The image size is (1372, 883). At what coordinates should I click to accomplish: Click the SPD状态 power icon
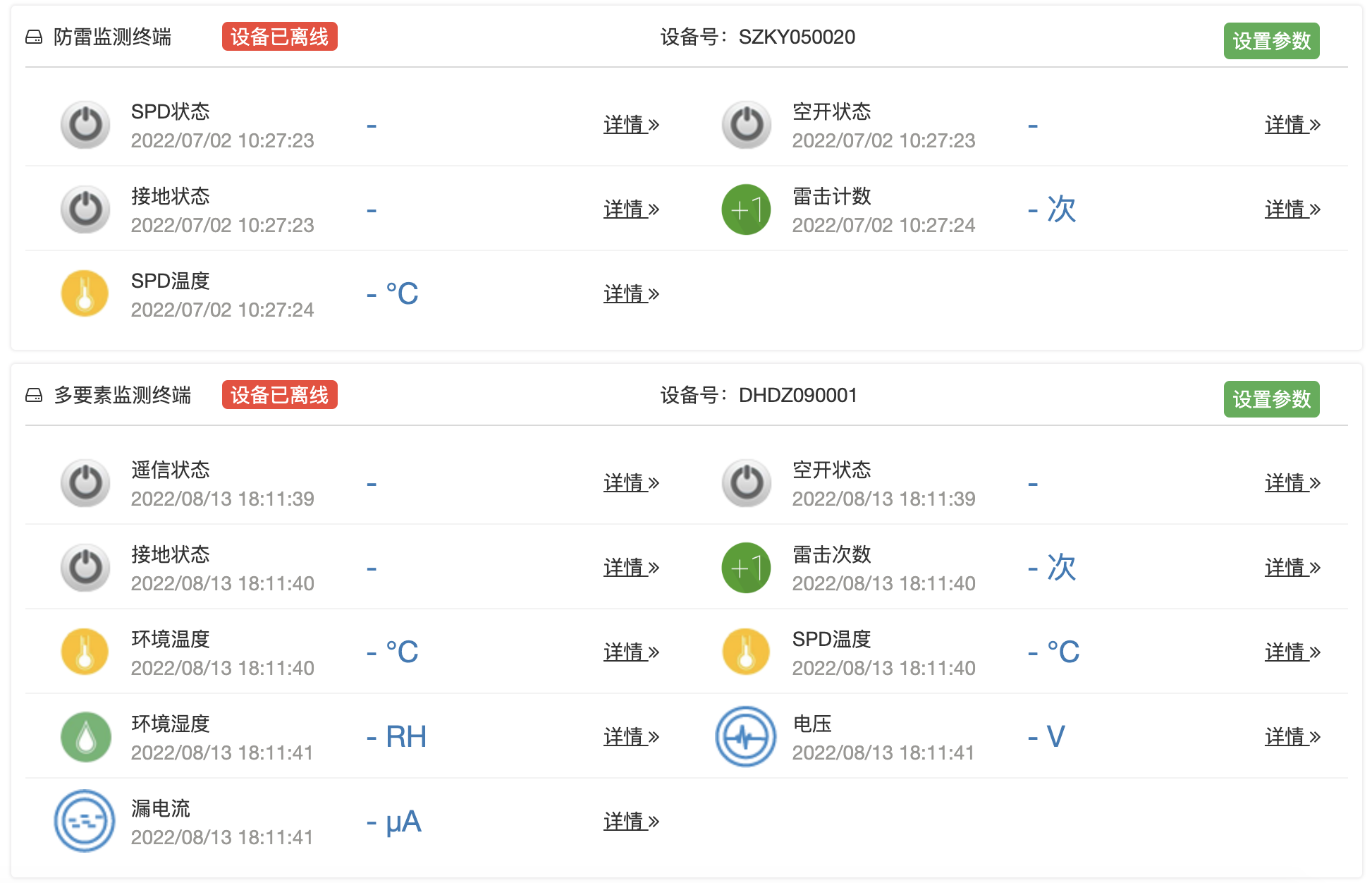click(85, 126)
